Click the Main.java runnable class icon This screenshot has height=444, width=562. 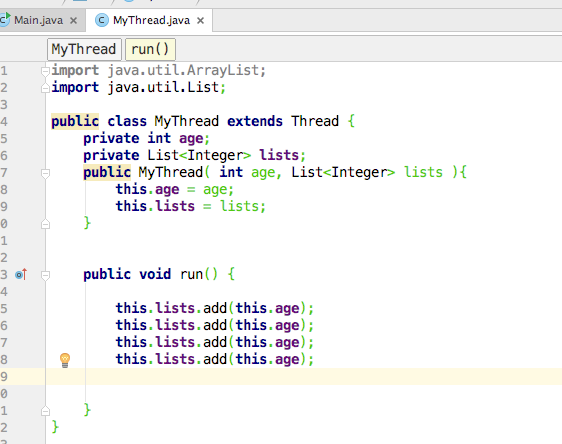tap(5, 19)
